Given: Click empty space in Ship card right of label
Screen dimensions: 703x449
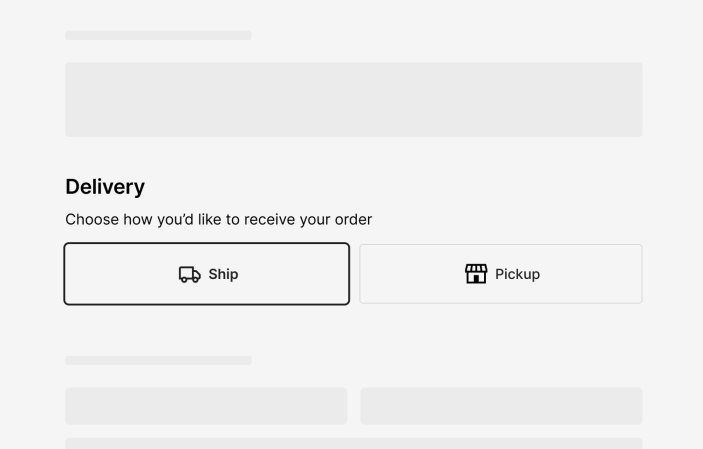Looking at the screenshot, I should 294,274.
